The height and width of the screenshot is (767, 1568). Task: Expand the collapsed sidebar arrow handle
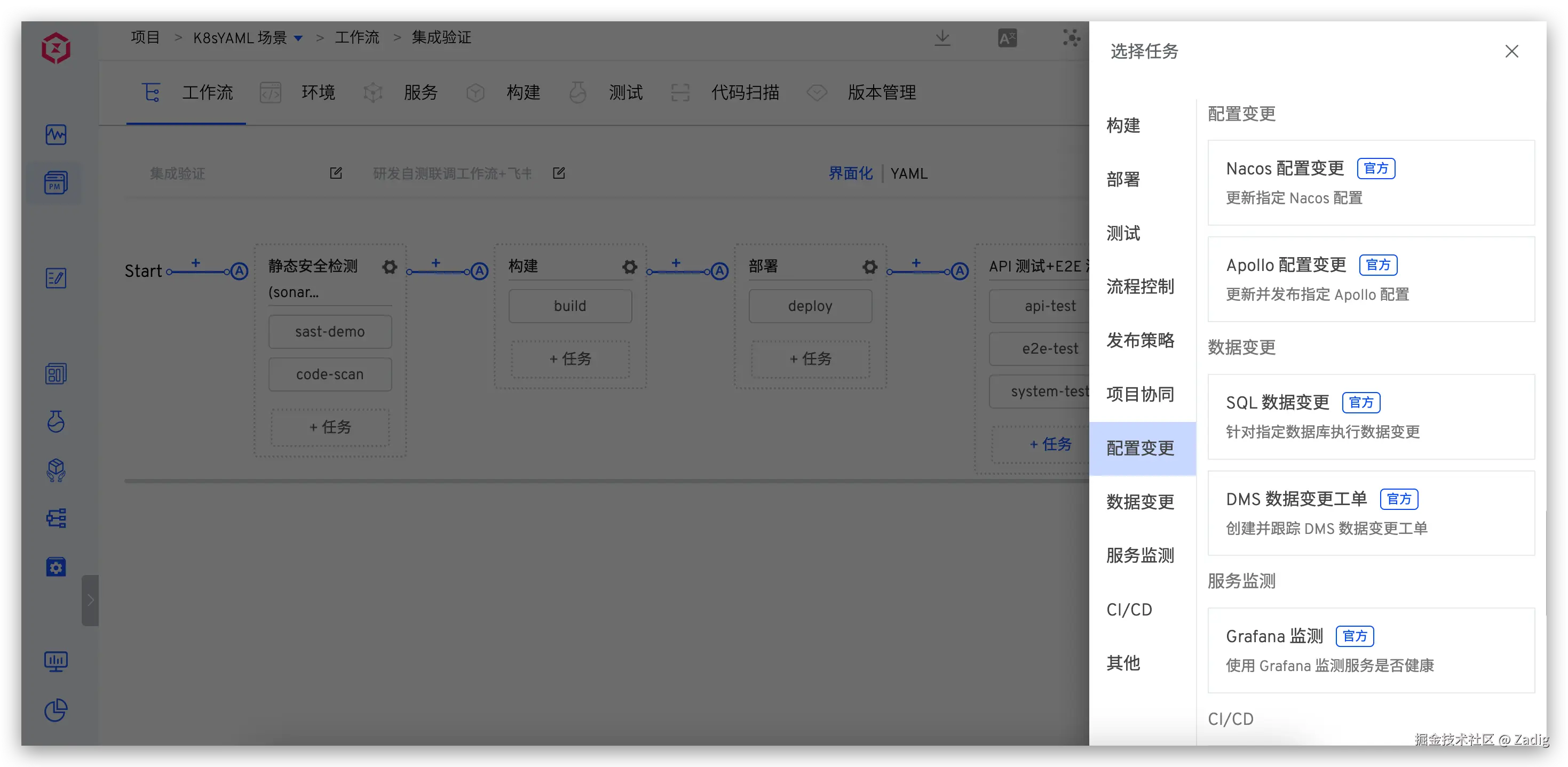pos(90,600)
